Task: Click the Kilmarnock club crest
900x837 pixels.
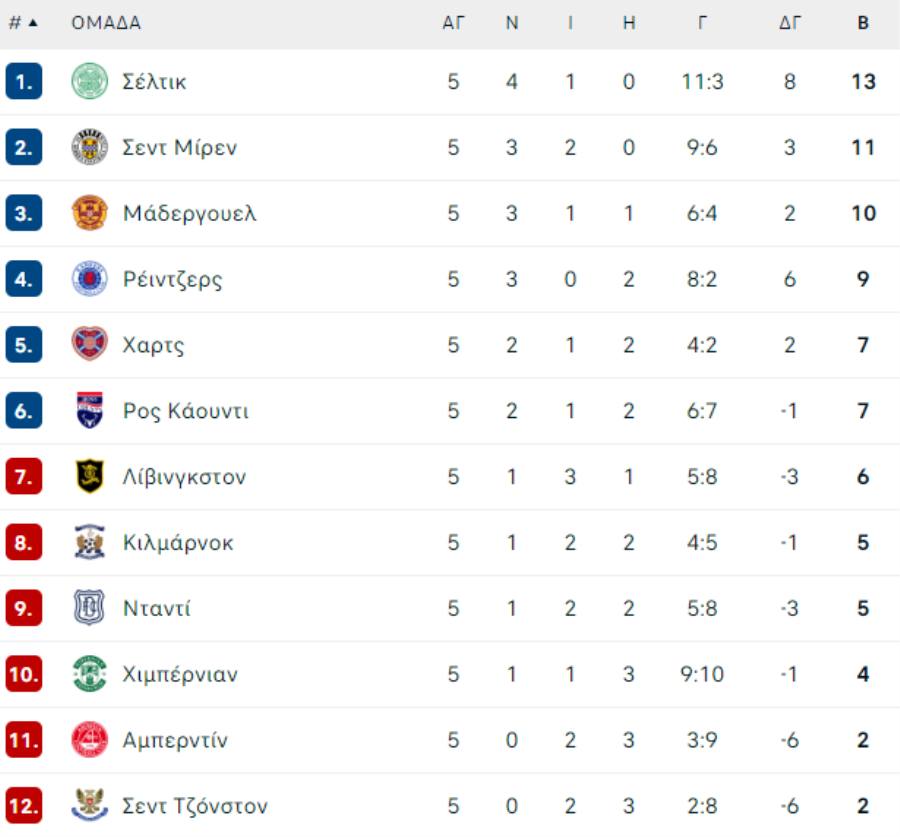Action: (90, 541)
